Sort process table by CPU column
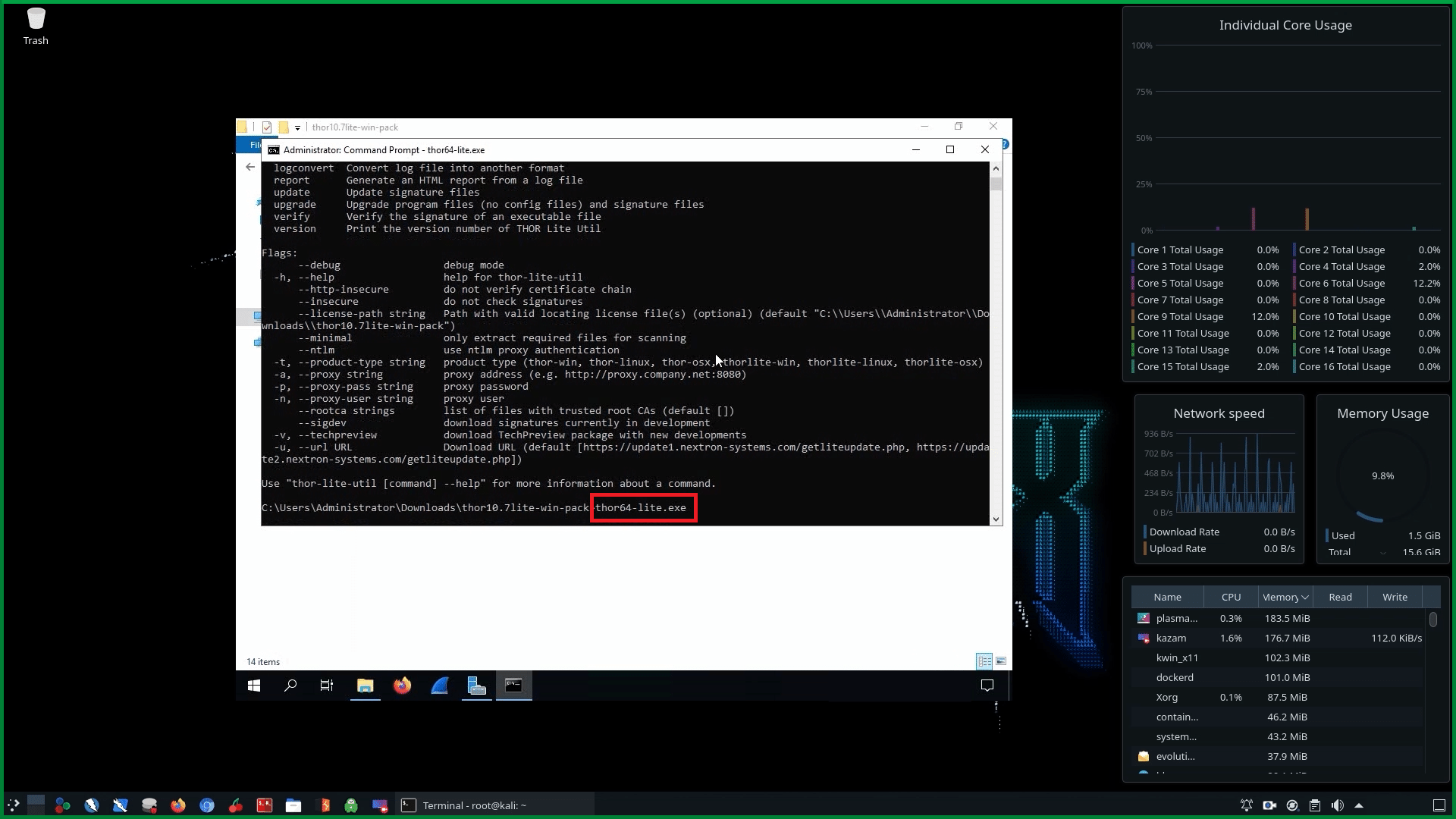Viewport: 1456px width, 819px height. click(x=1231, y=597)
